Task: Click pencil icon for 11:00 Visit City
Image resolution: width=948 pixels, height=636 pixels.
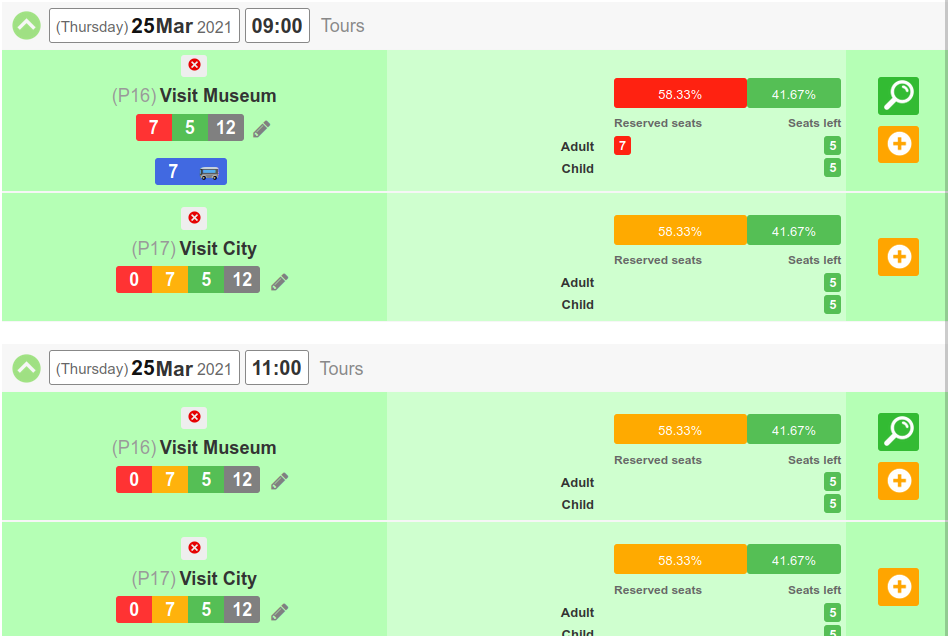Action: (279, 612)
